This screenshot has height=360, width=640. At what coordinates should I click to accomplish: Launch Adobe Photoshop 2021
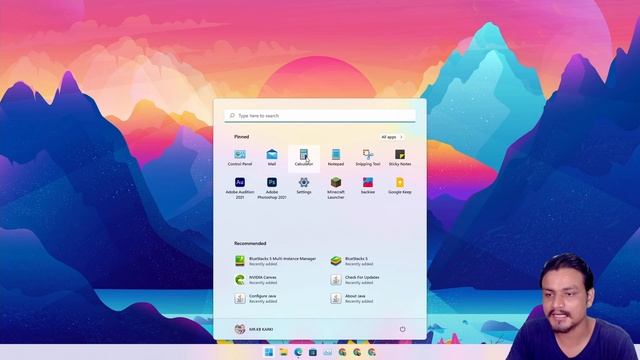tap(272, 188)
